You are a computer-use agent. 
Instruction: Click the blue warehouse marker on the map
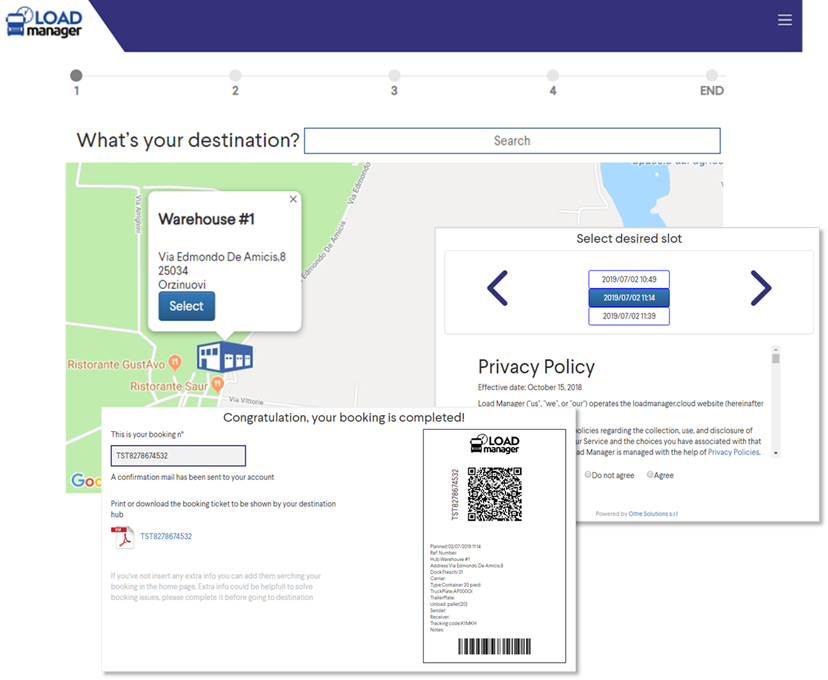(x=225, y=357)
